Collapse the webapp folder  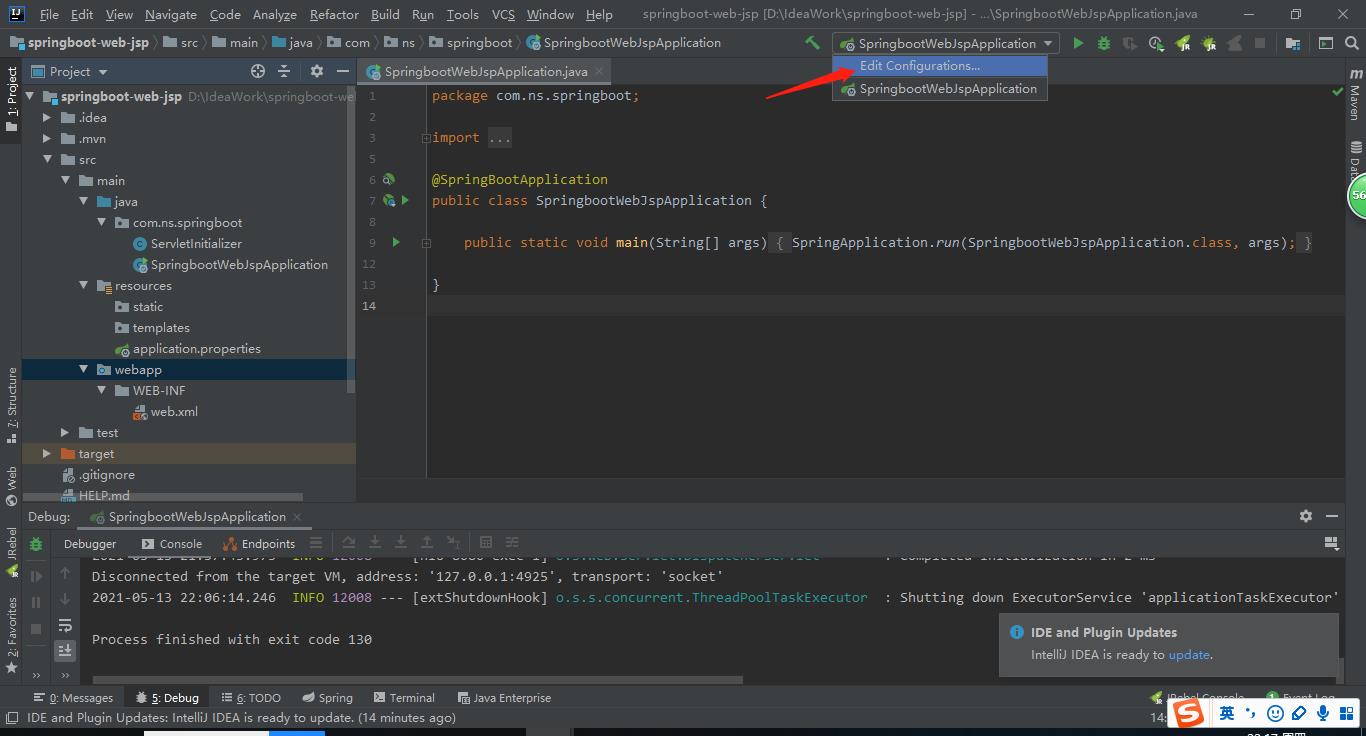pos(84,369)
